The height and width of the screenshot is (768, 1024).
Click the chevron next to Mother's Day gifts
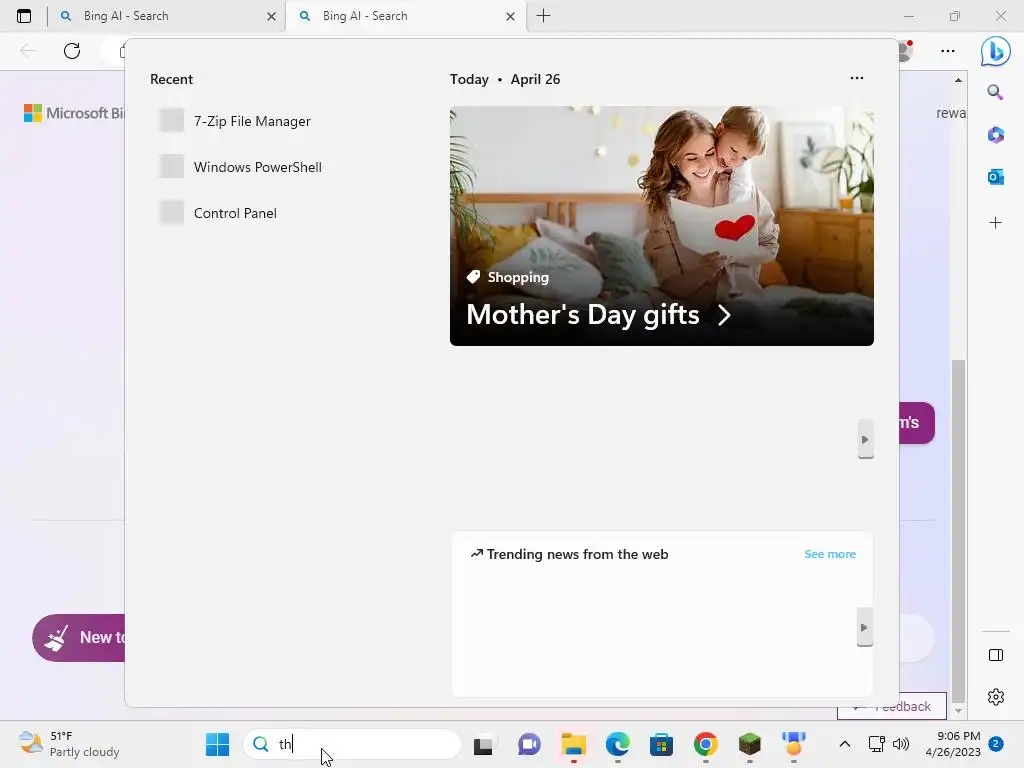coord(724,315)
